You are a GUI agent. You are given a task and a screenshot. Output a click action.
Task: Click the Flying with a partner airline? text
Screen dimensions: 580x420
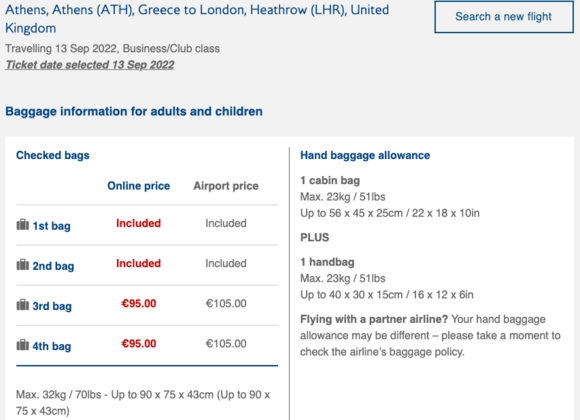[374, 319]
